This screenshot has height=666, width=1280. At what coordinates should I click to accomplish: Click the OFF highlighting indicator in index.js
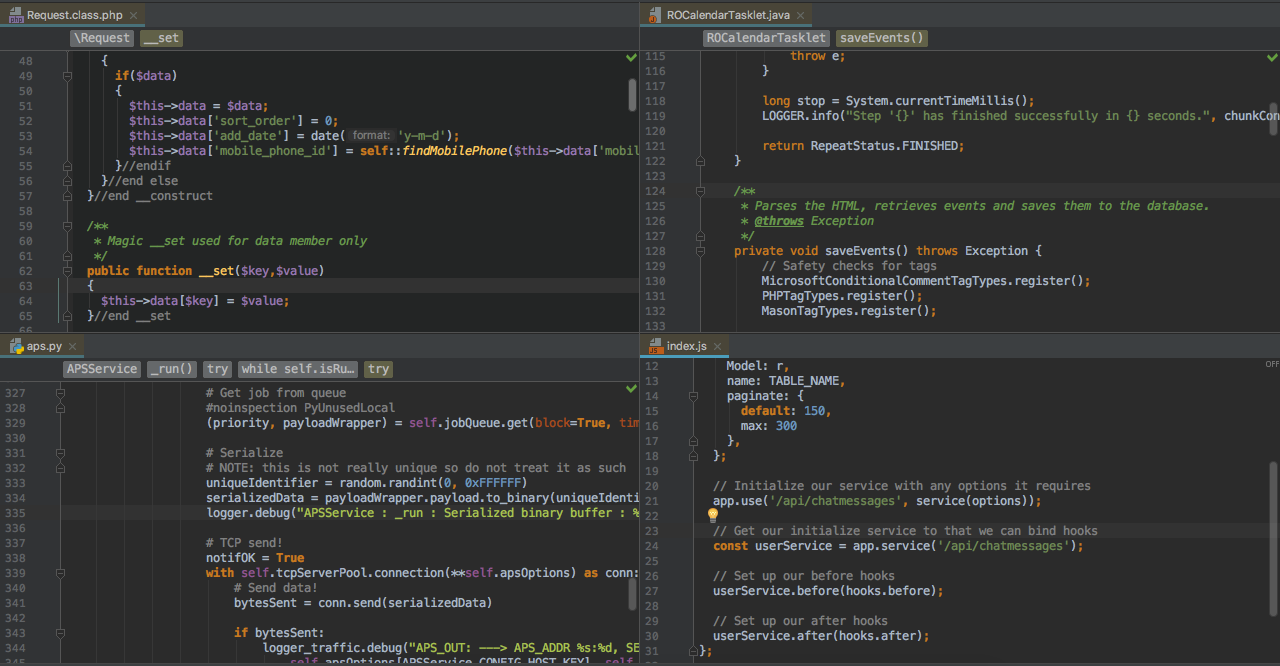click(1272, 365)
